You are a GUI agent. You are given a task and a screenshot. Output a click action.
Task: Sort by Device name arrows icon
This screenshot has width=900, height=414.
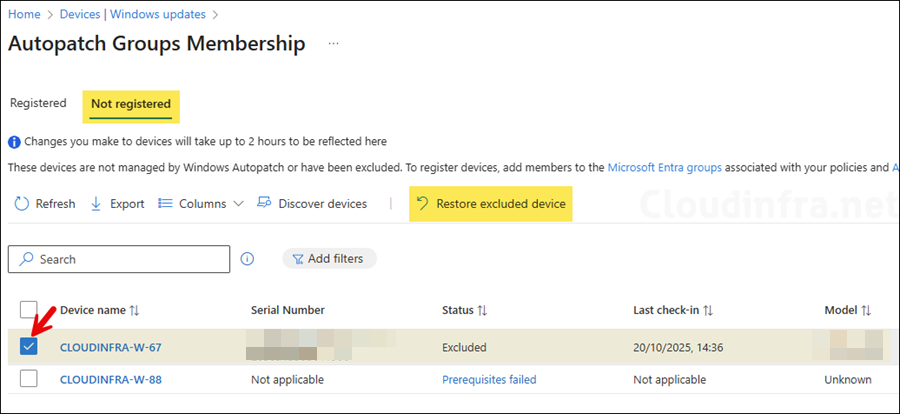click(x=134, y=311)
